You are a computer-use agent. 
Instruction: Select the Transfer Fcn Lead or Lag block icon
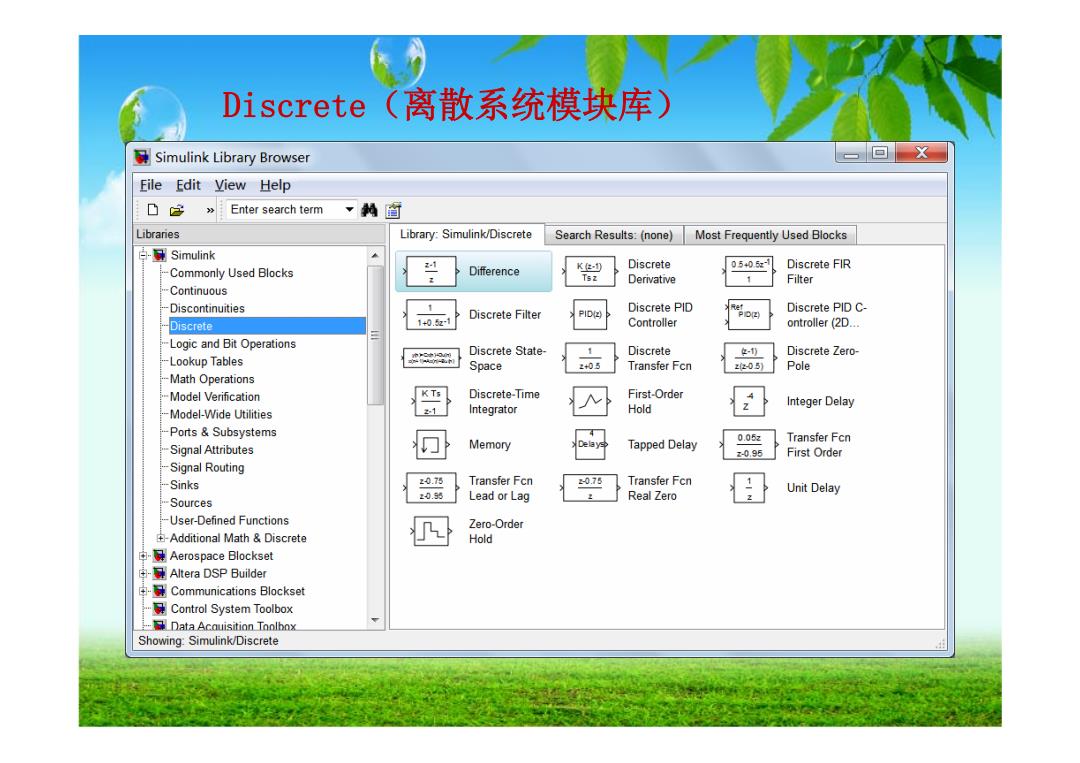431,488
